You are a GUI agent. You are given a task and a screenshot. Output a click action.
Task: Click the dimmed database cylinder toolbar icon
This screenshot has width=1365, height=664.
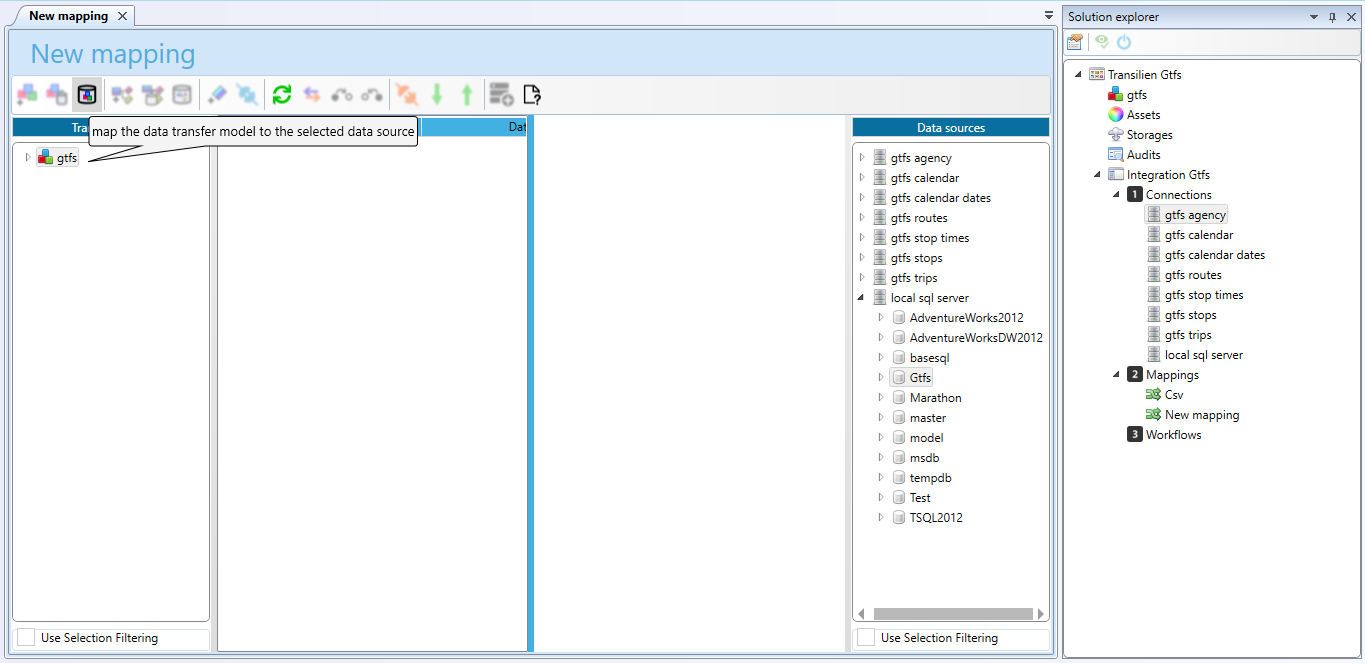coord(181,94)
